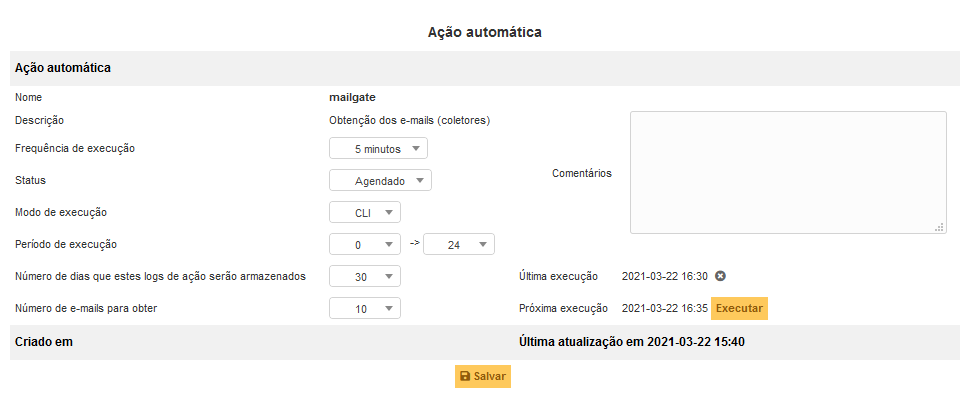This screenshot has width=975, height=411.
Task: Click the Última atualização footer text
Action: click(x=632, y=342)
